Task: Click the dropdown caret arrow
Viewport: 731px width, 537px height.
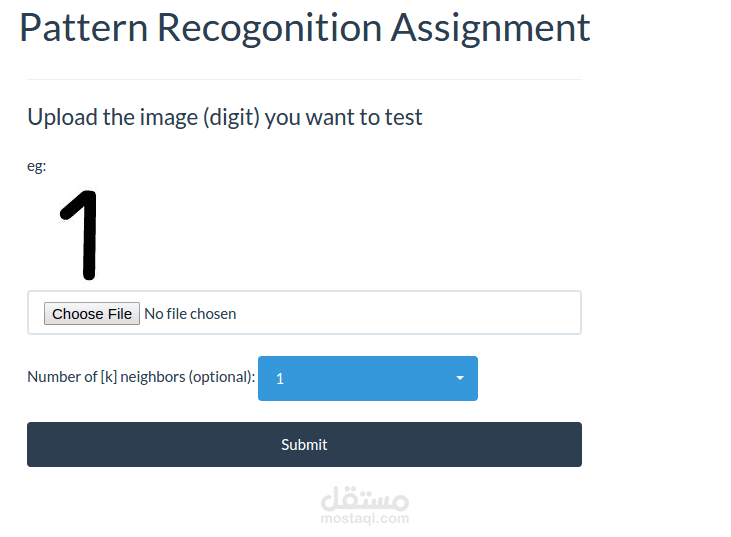Action: pos(460,379)
